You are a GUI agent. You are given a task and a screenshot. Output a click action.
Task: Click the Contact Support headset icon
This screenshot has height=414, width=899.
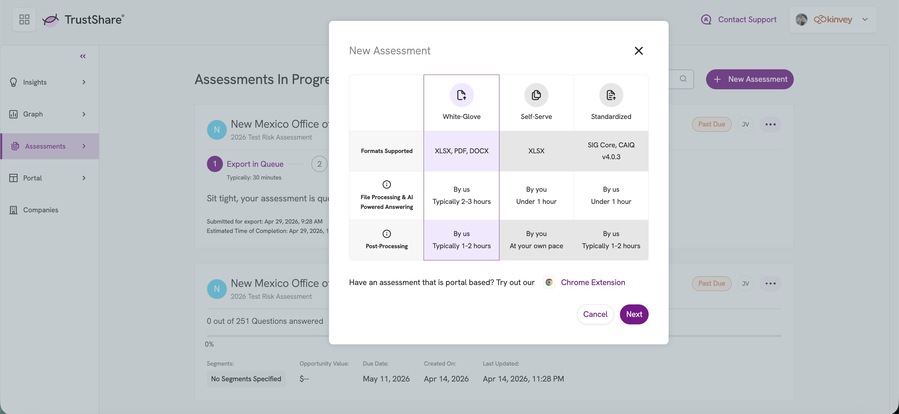click(706, 19)
